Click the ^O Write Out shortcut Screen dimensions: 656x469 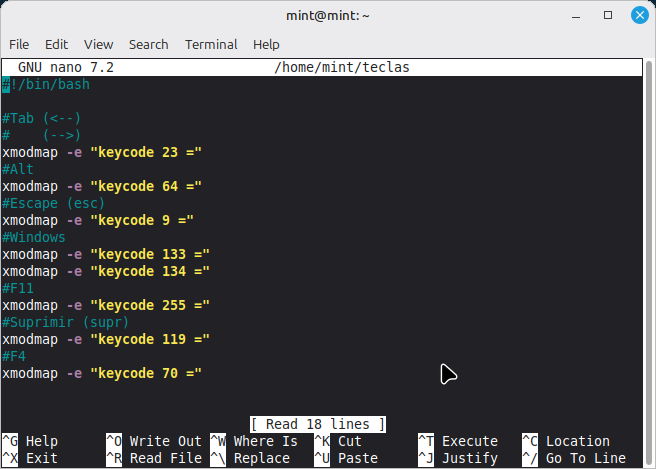[153, 441]
